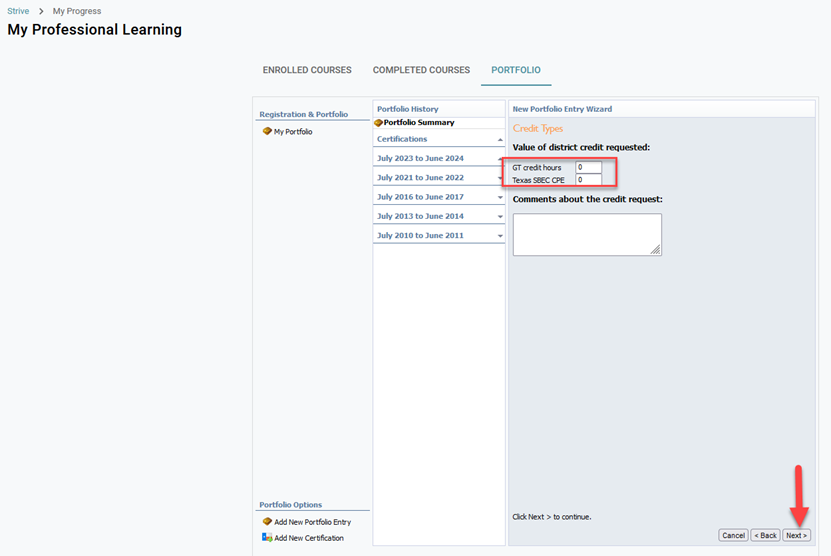Select the Portfolio tab

tap(516, 70)
